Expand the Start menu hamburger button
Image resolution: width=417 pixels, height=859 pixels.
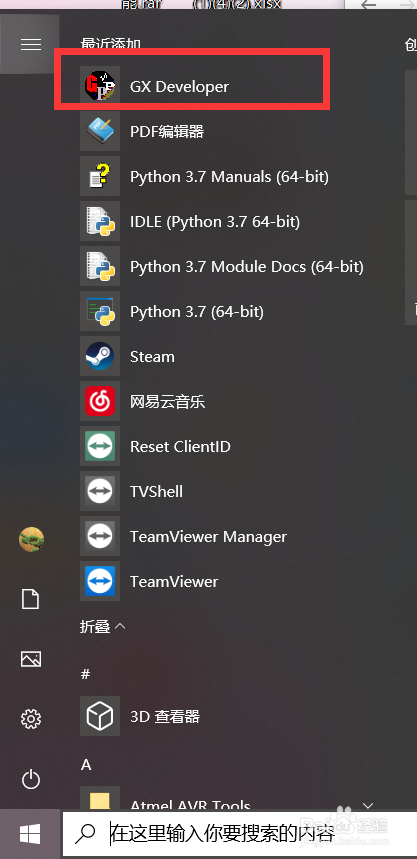point(31,44)
